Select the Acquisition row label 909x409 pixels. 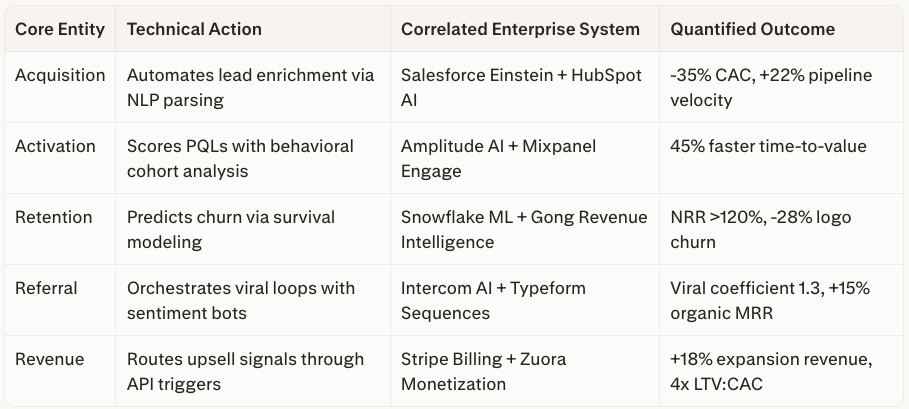[x=59, y=75]
